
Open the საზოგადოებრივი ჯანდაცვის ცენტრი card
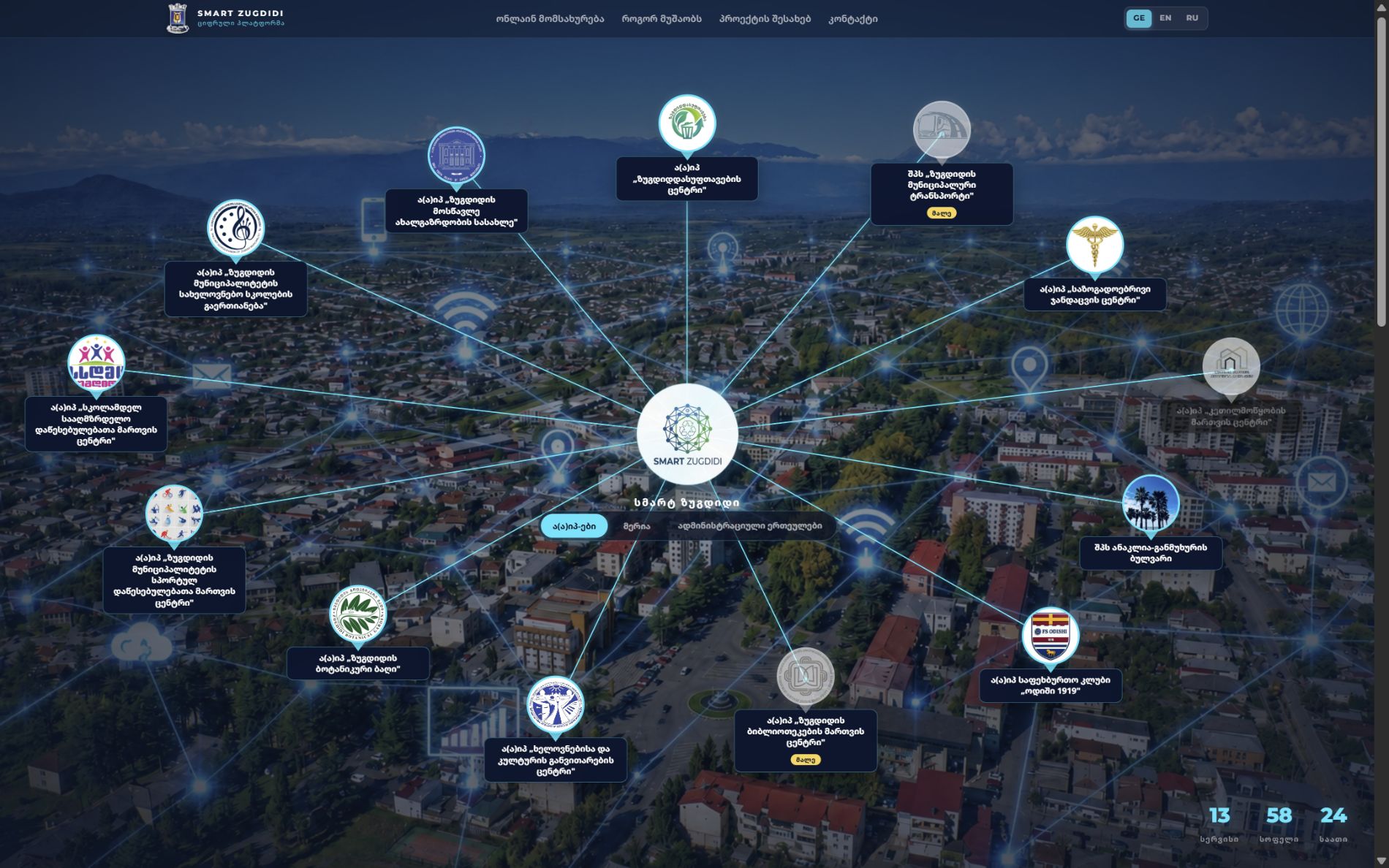click(1094, 294)
